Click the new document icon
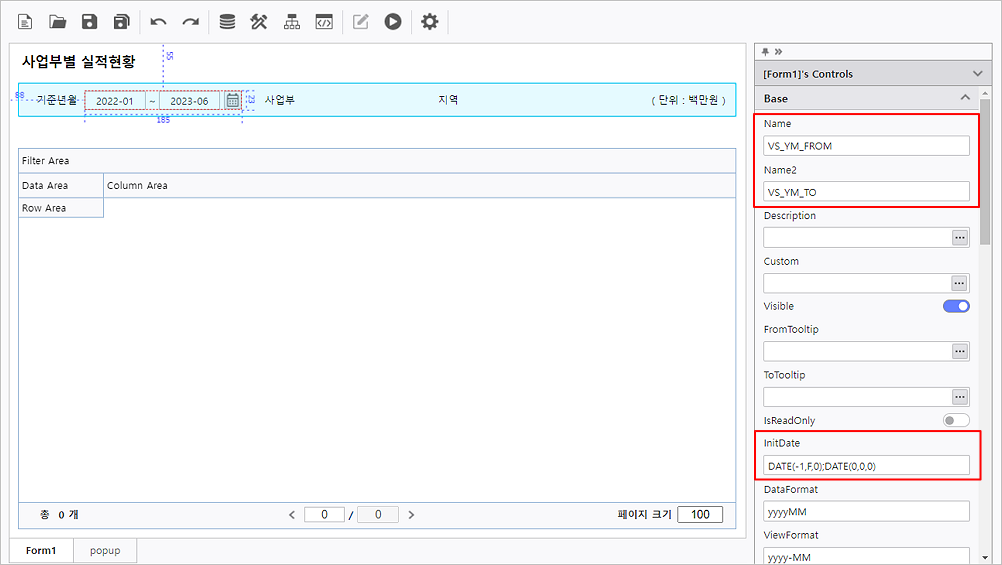Screen dimensions: 1002x565 25,21
